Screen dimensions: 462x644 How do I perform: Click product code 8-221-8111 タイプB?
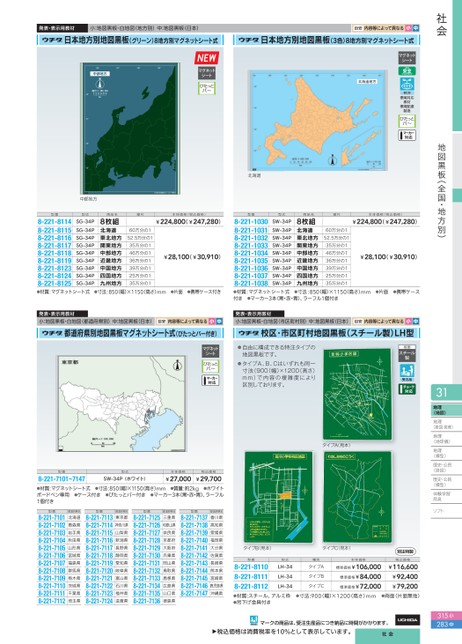pos(251,577)
